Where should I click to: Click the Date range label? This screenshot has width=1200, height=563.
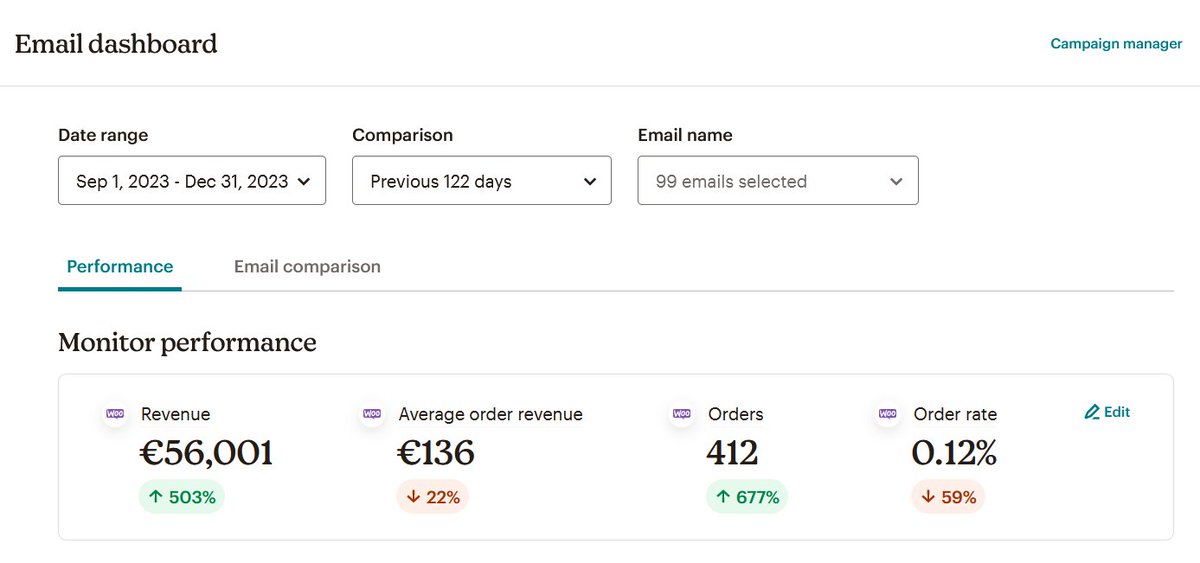[x=103, y=135]
